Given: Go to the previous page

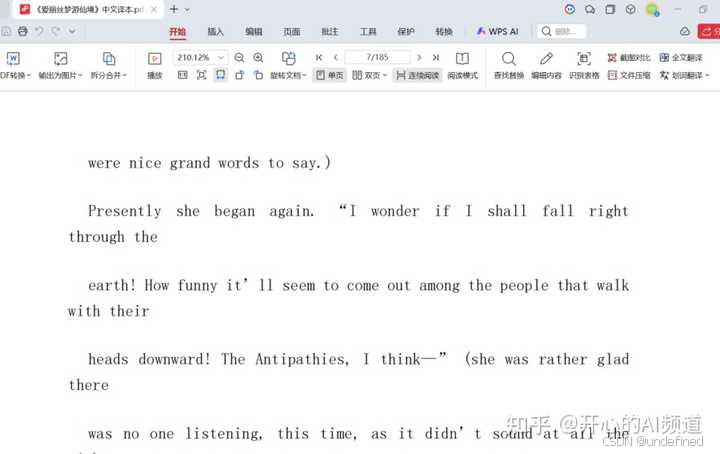Looking at the screenshot, I should [336, 57].
